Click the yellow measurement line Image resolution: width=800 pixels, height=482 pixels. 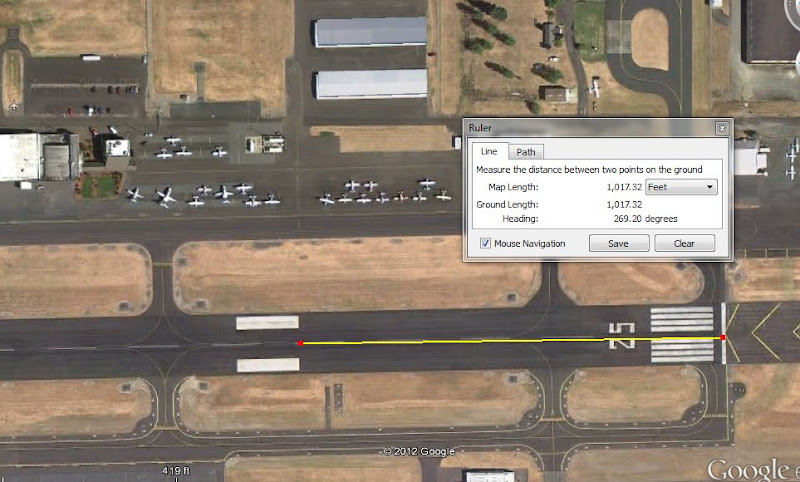pos(510,340)
